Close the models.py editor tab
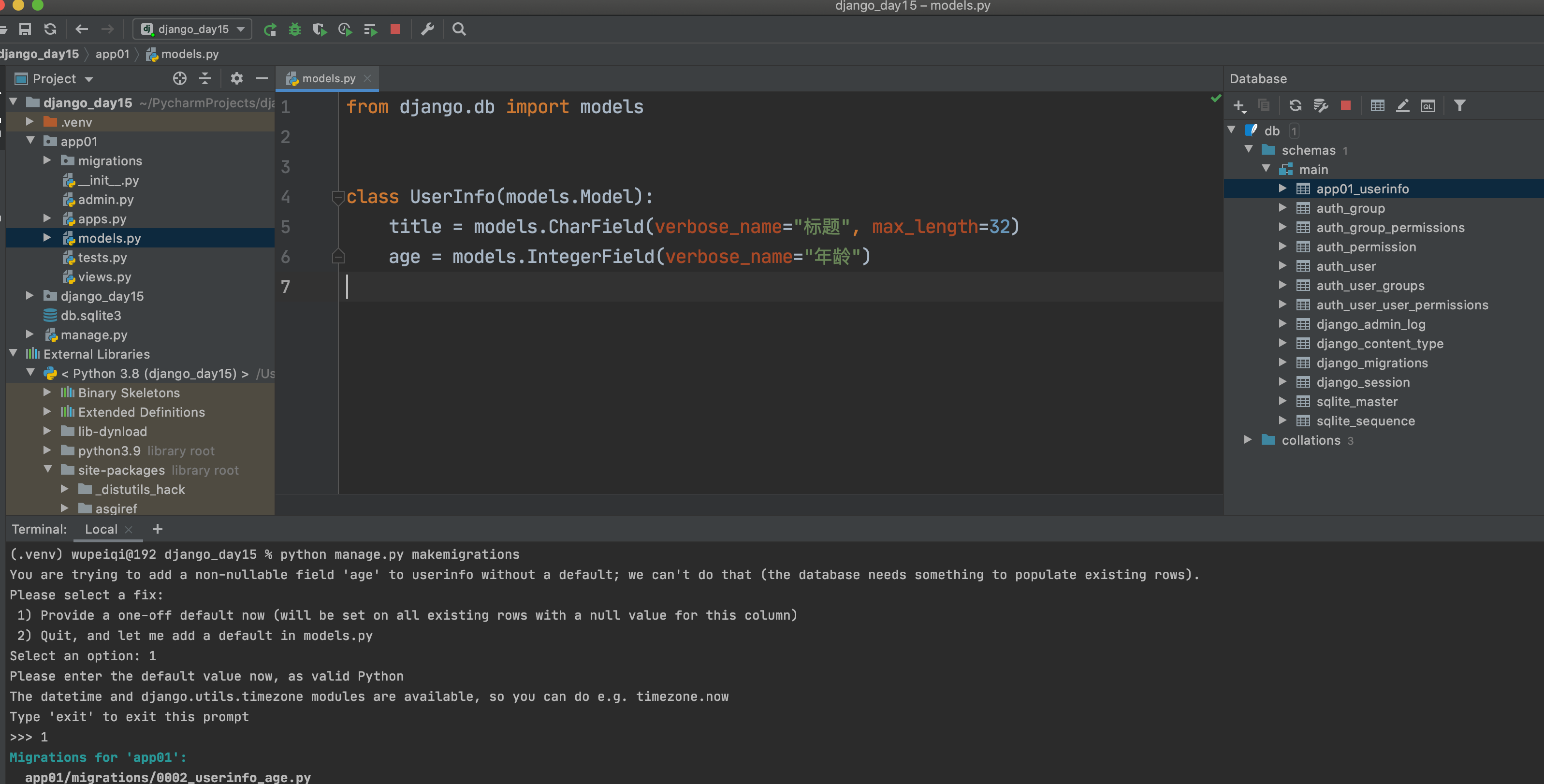Image resolution: width=1544 pixels, height=784 pixels. tap(367, 78)
